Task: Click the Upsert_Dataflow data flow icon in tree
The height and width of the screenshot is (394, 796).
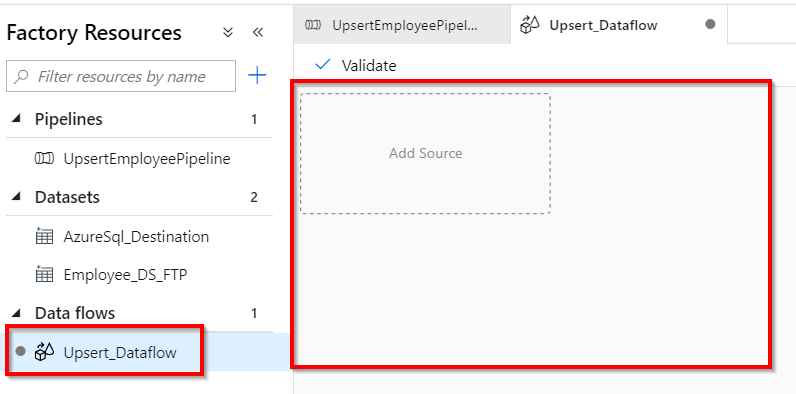Action: (44, 351)
